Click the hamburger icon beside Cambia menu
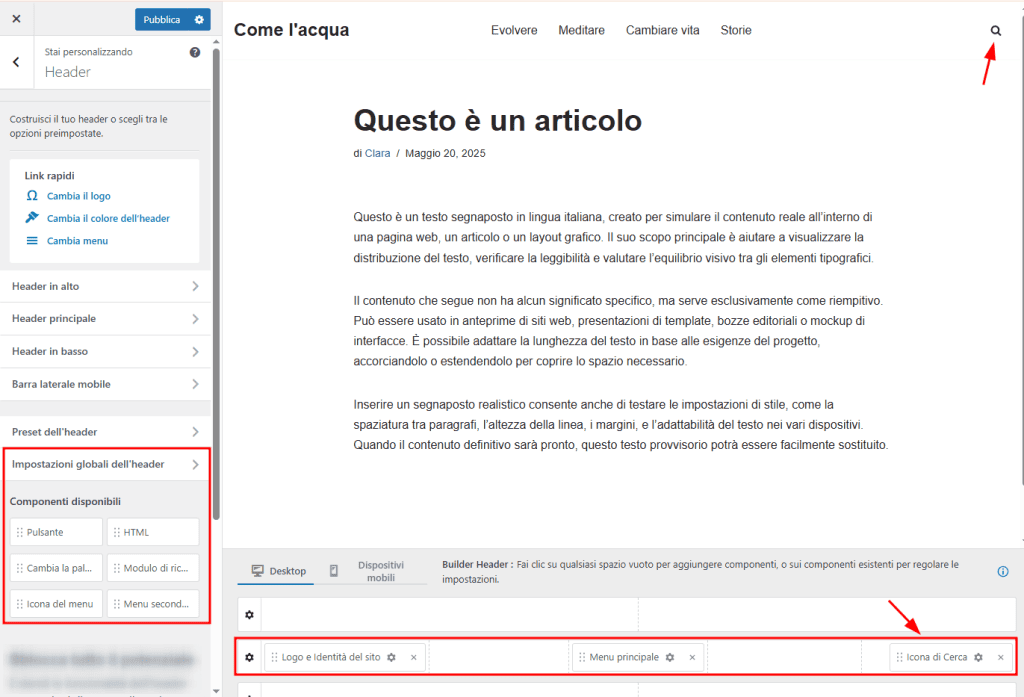Screen dimensions: 1024x697 point(31,240)
